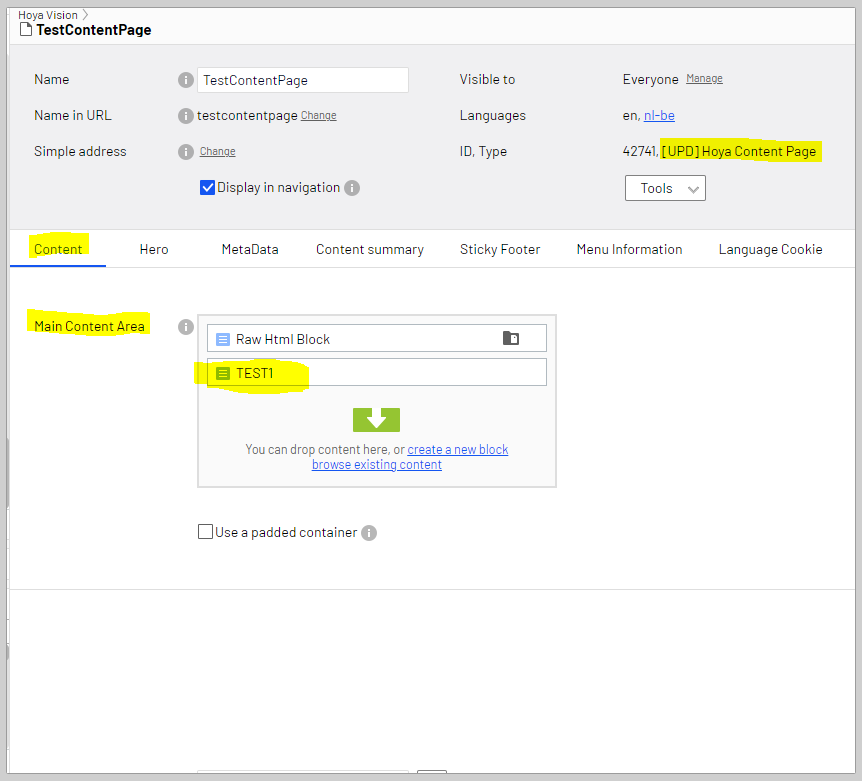This screenshot has width=862, height=781.
Task: Click info icon beside Use a padded container
Action: (369, 533)
